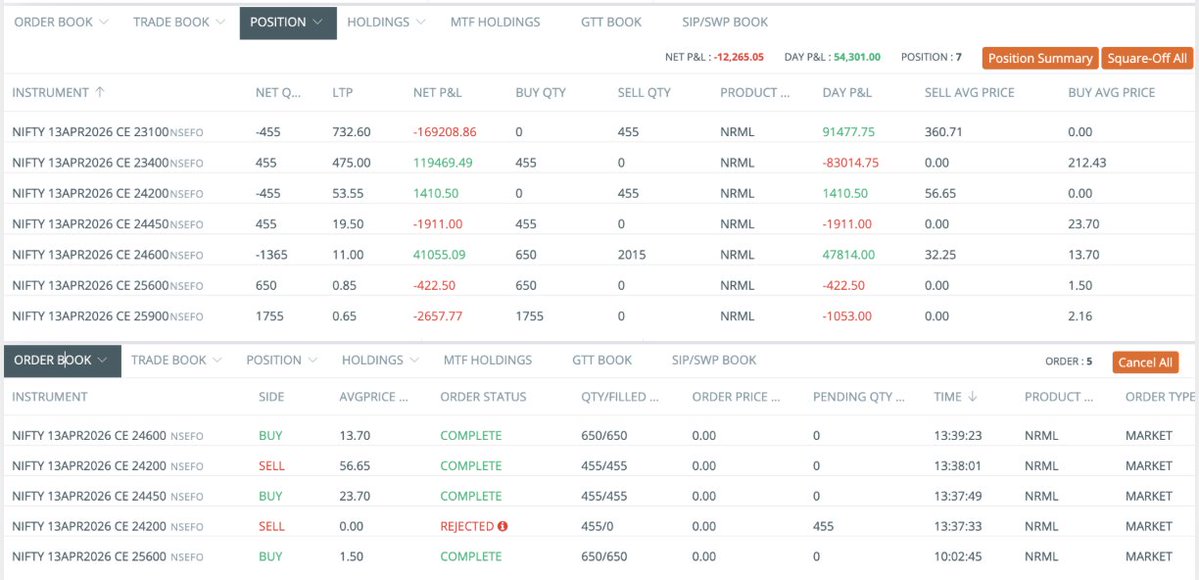Click the SIDE column header
The image size is (1199, 580).
click(x=271, y=397)
